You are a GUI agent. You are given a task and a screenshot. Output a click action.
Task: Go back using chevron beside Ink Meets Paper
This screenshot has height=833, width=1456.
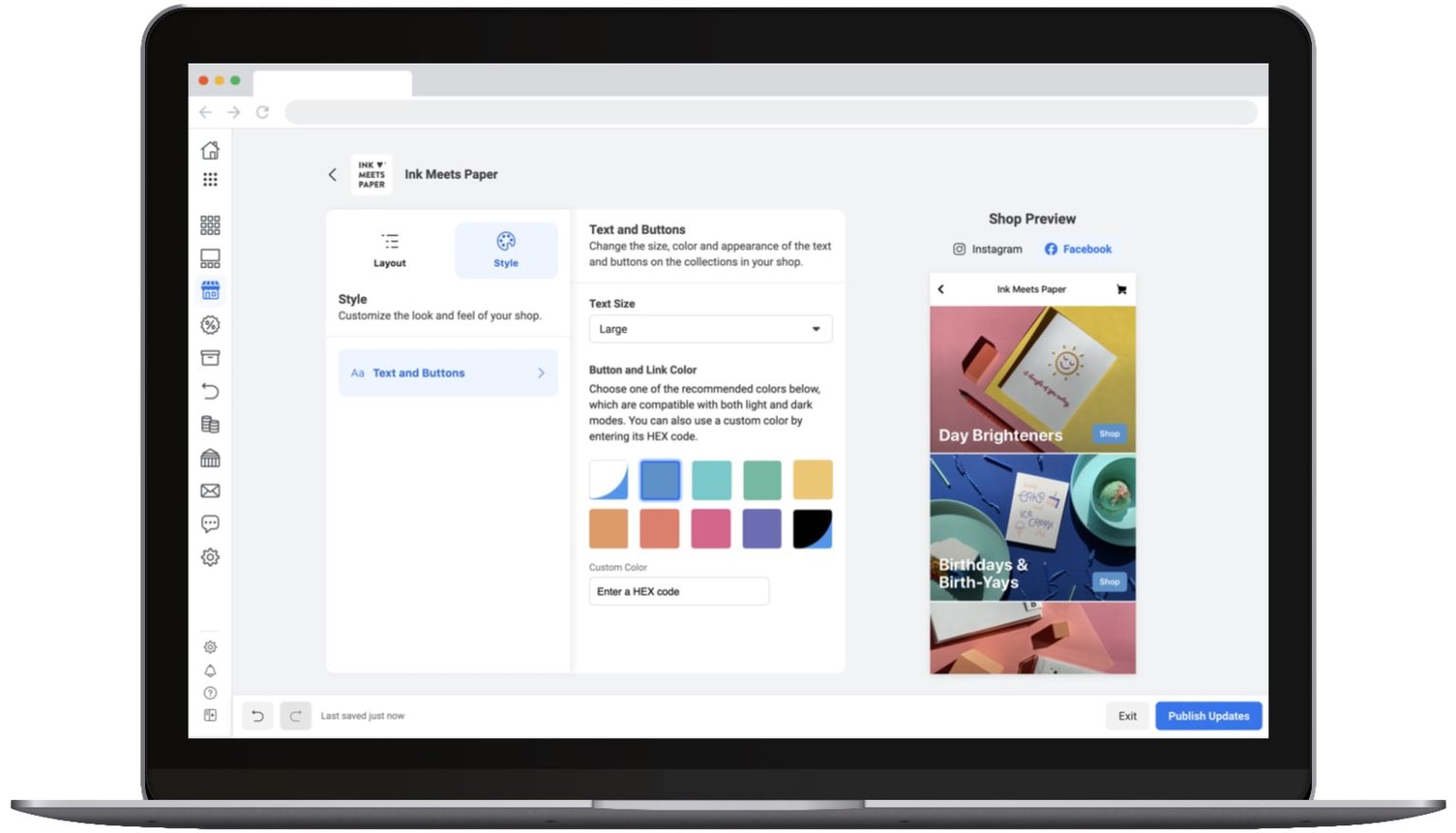coord(333,174)
